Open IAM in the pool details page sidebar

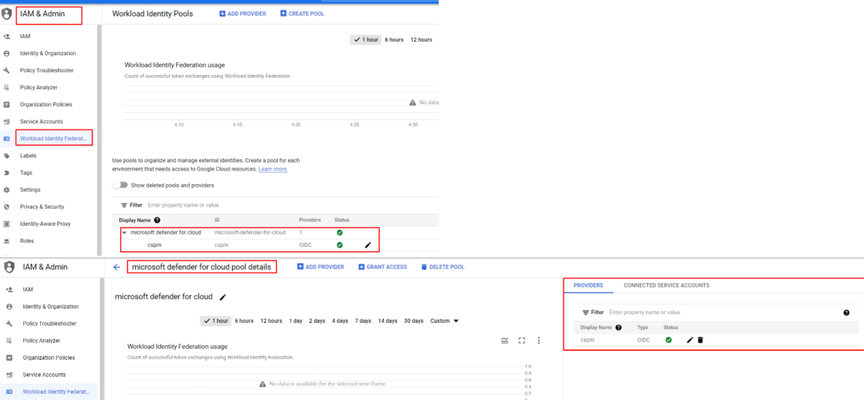coord(28,289)
